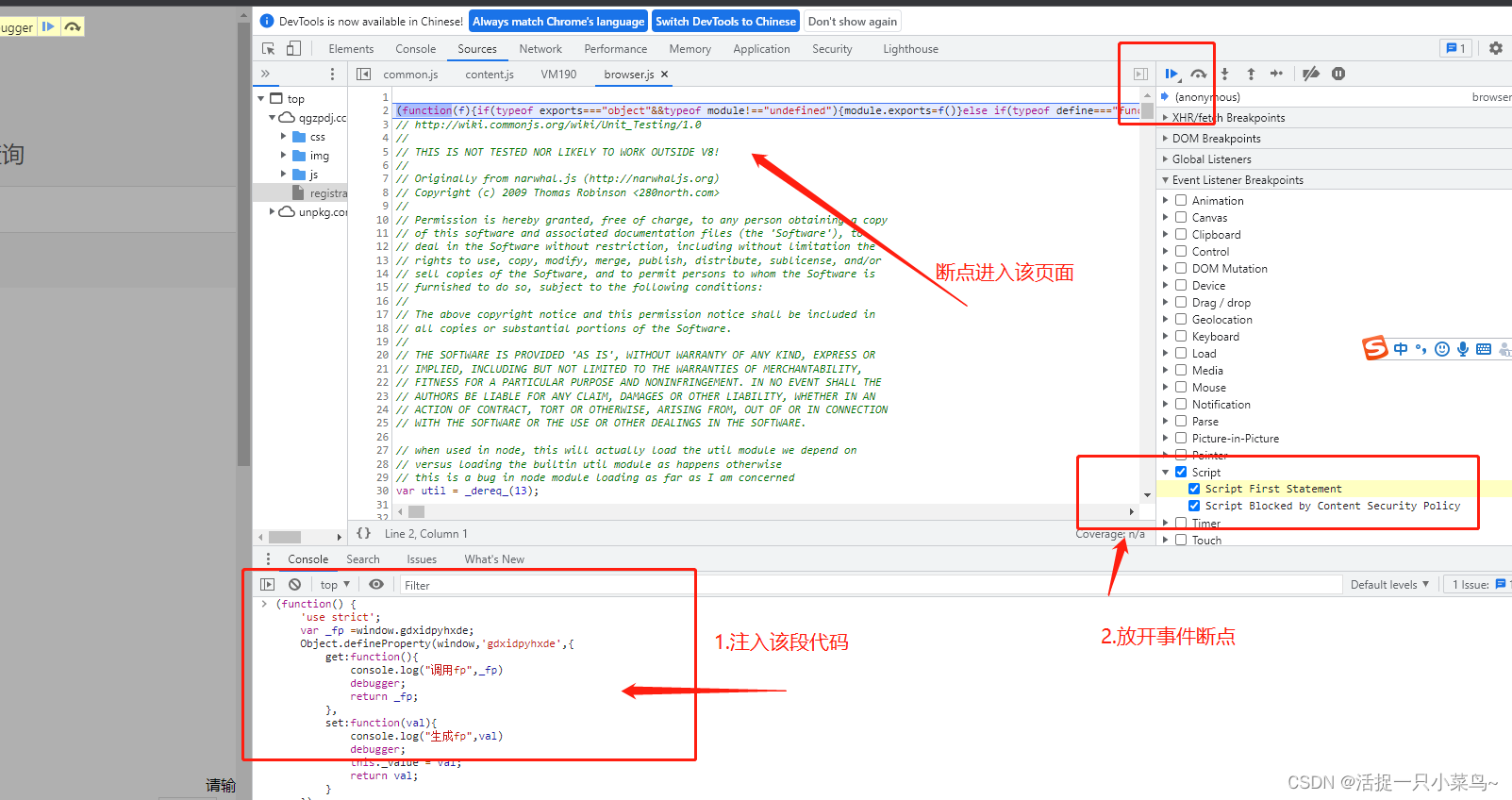Switch to the Network tab
The width and height of the screenshot is (1512, 800).
pos(540,49)
